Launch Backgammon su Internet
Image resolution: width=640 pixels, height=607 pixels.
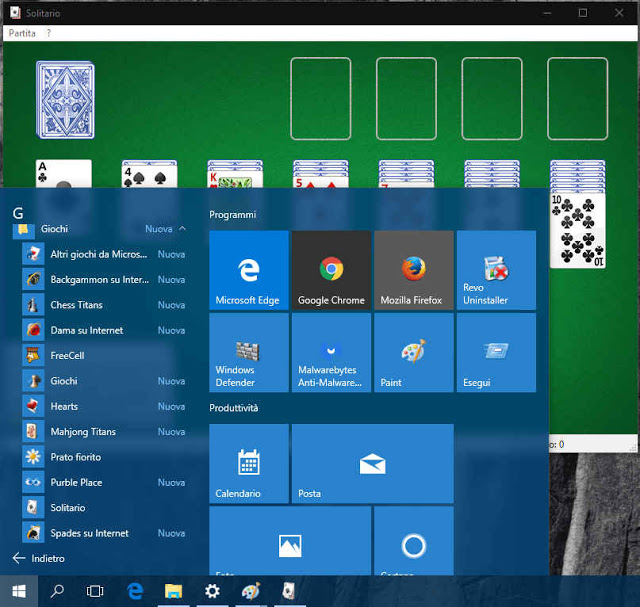(105, 280)
